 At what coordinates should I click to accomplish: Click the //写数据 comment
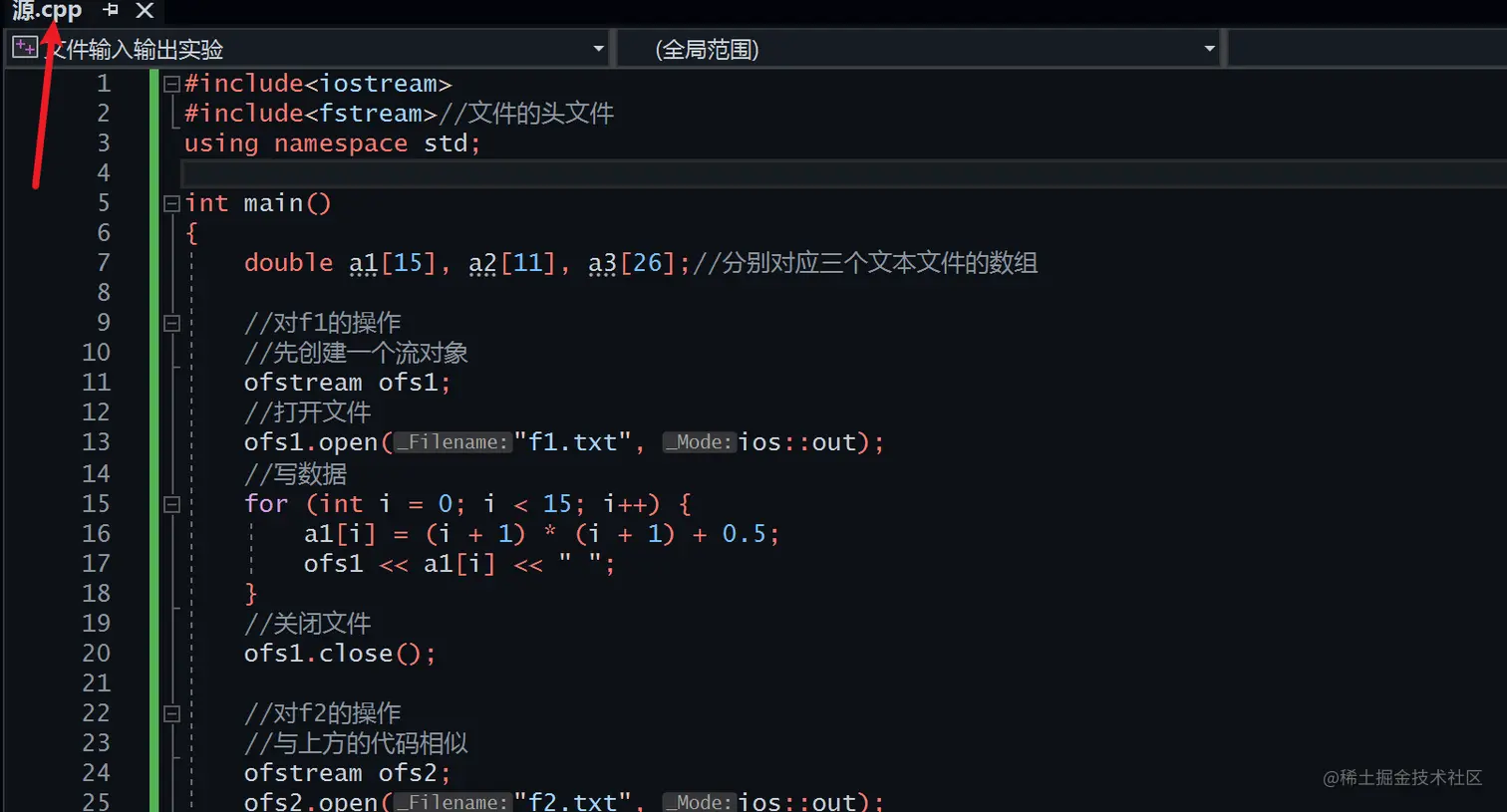pyautogui.click(x=296, y=474)
